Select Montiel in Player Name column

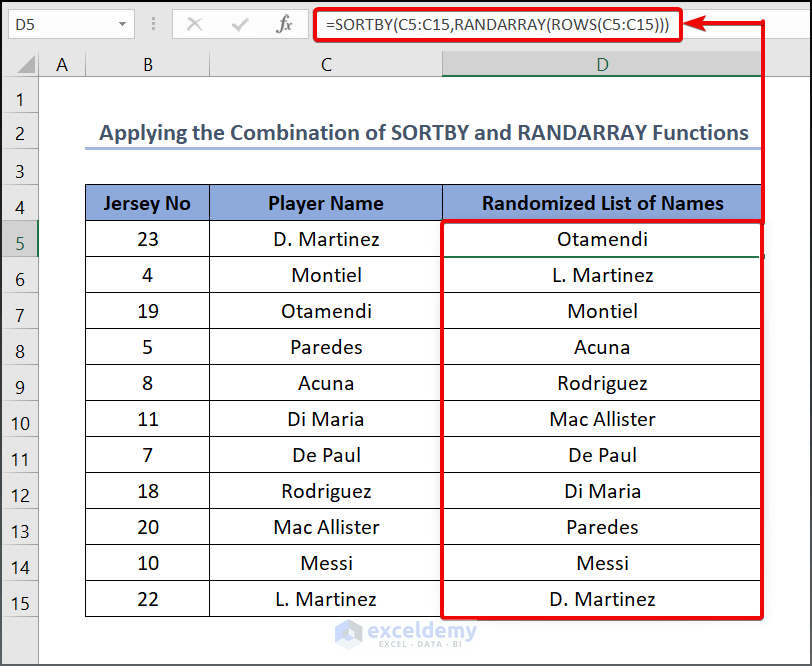(326, 275)
